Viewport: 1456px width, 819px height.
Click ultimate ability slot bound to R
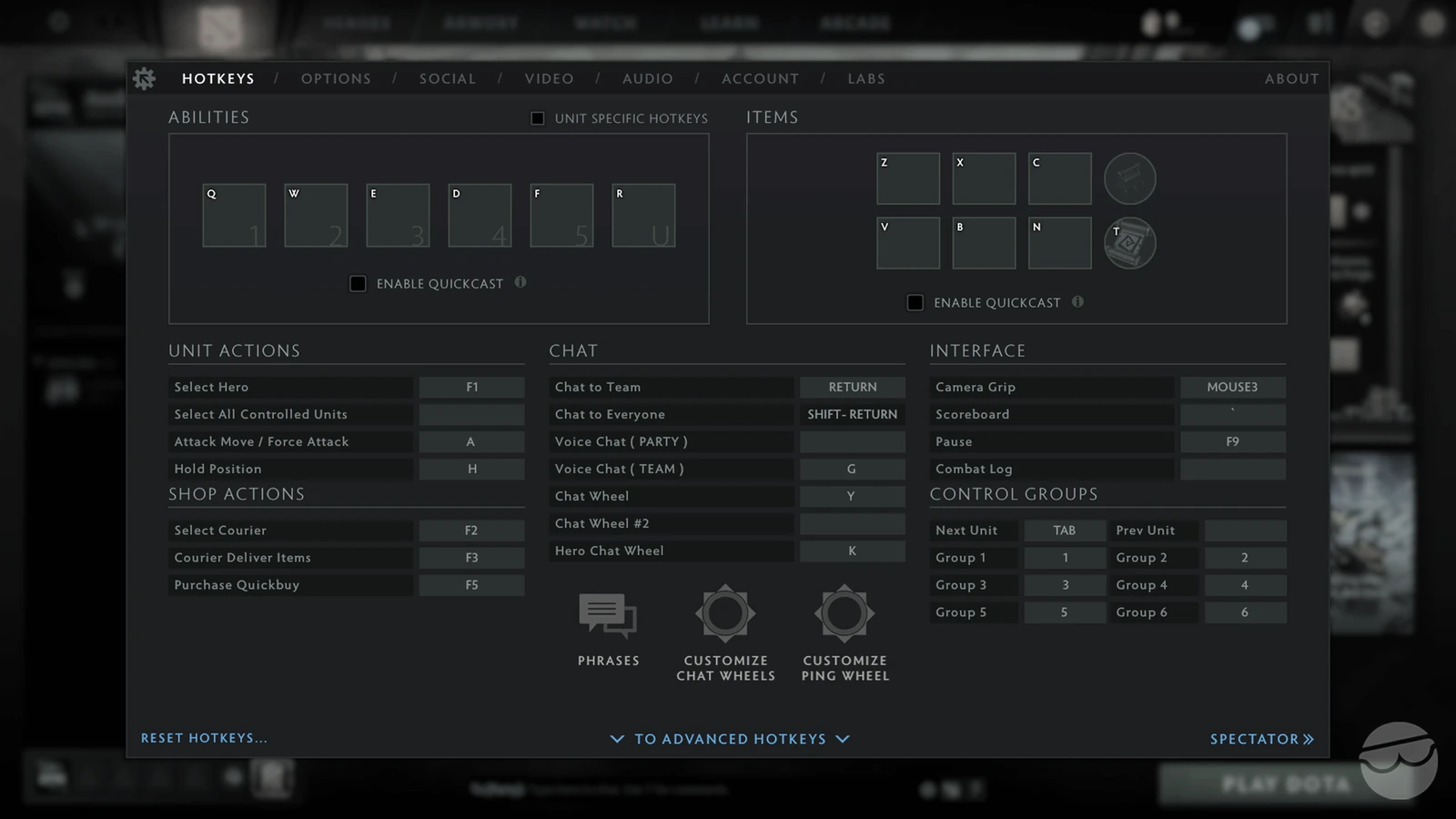pyautogui.click(x=643, y=216)
